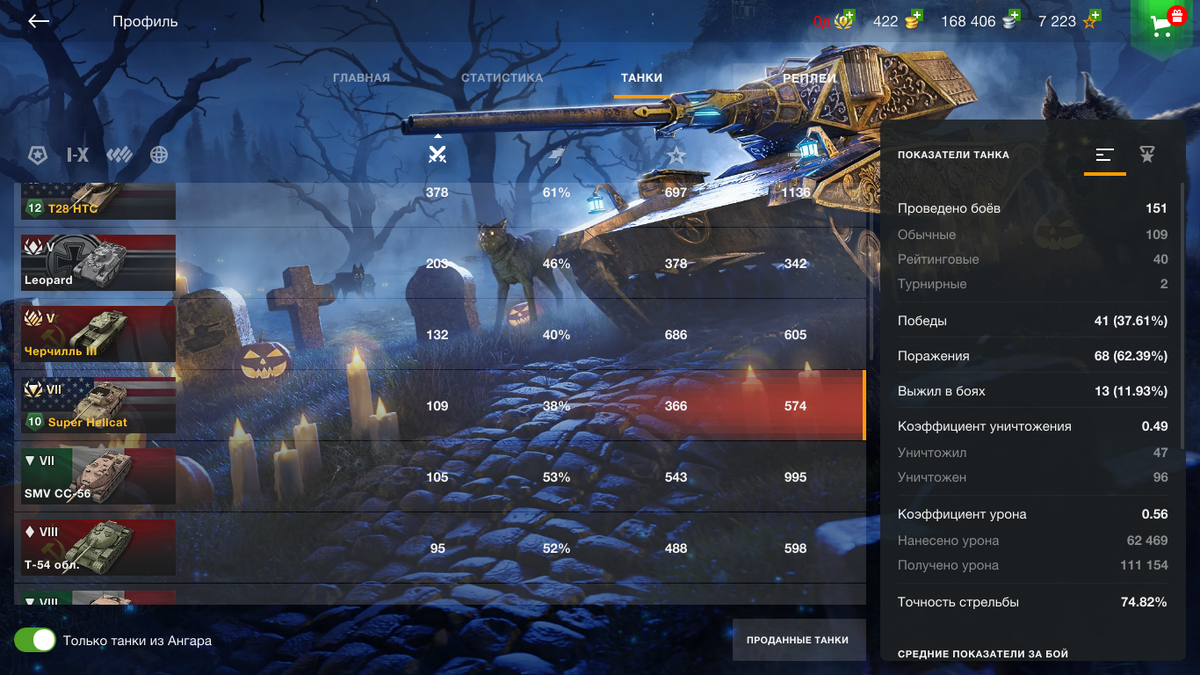Sort by battles crossed-swords column
This screenshot has width=1200, height=675.
pos(437,153)
